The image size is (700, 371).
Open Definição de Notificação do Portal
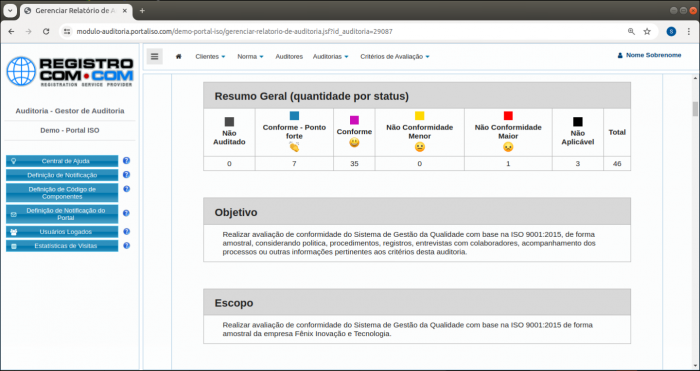tap(62, 214)
